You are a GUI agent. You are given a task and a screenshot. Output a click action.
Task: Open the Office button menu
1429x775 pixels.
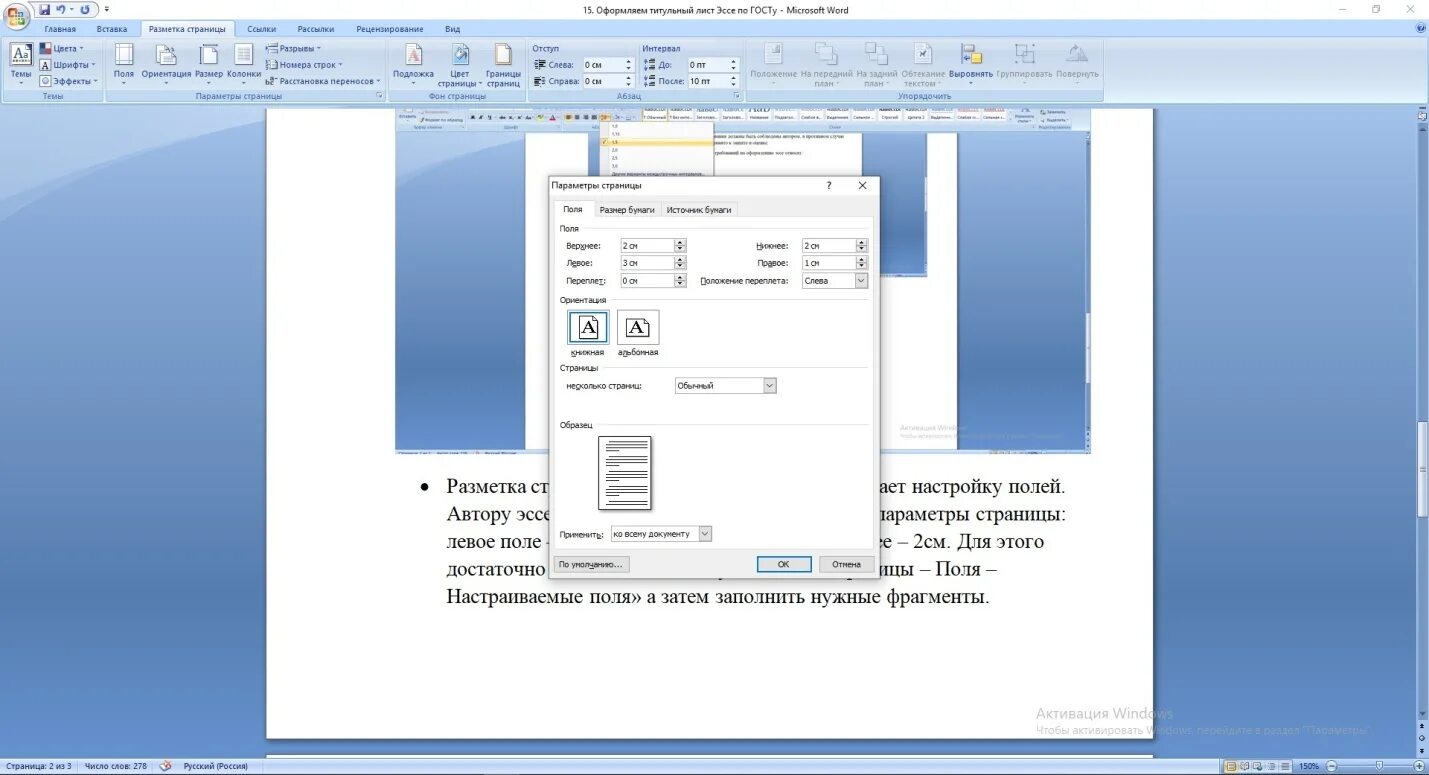click(17, 15)
